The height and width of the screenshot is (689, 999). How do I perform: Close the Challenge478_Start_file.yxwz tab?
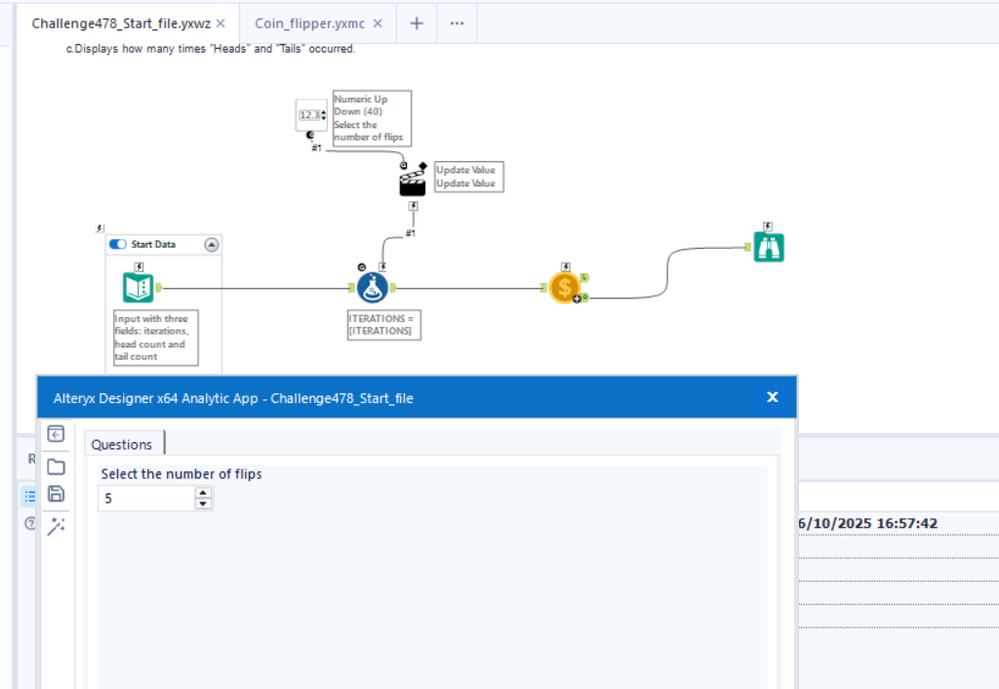tap(220, 24)
